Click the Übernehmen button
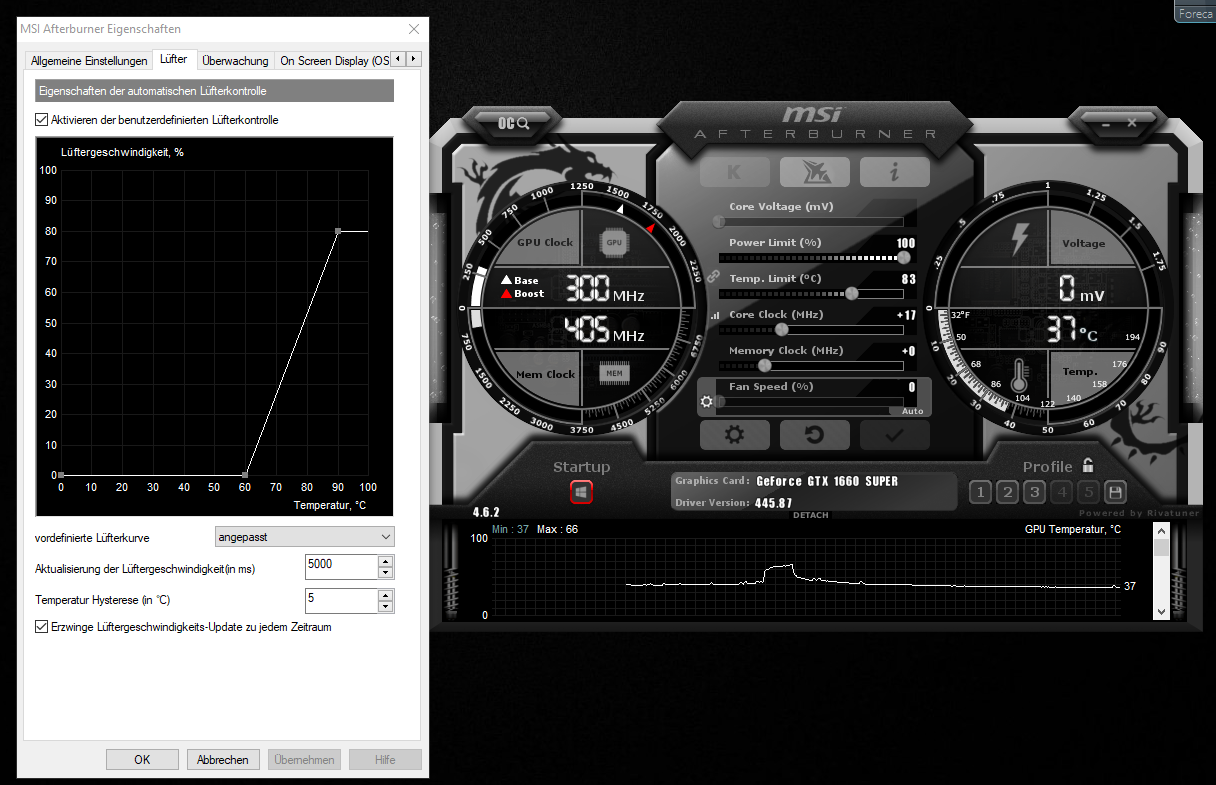The height and width of the screenshot is (785, 1216). 304,760
